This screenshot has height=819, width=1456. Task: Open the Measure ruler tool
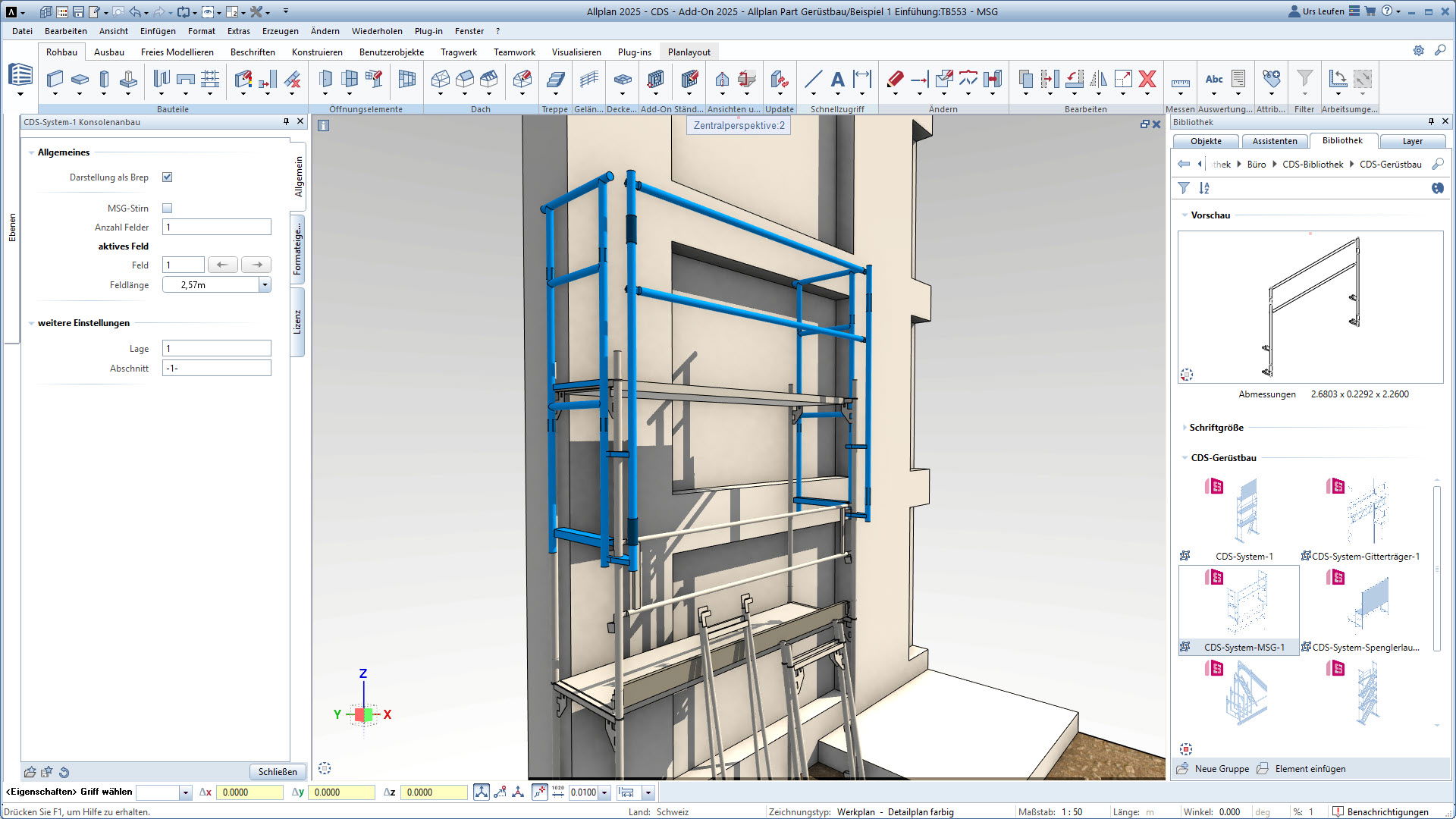click(1180, 82)
